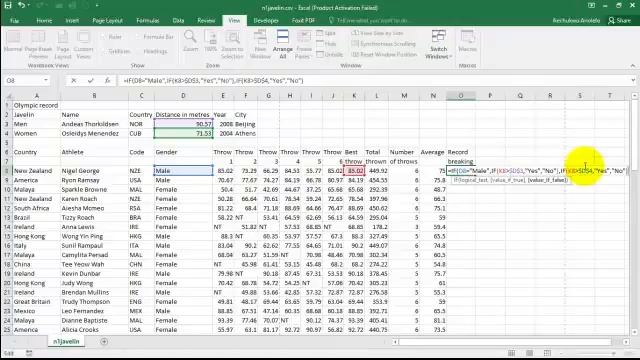
Task: Click the n1javelin sheet tab
Action: coord(66,341)
